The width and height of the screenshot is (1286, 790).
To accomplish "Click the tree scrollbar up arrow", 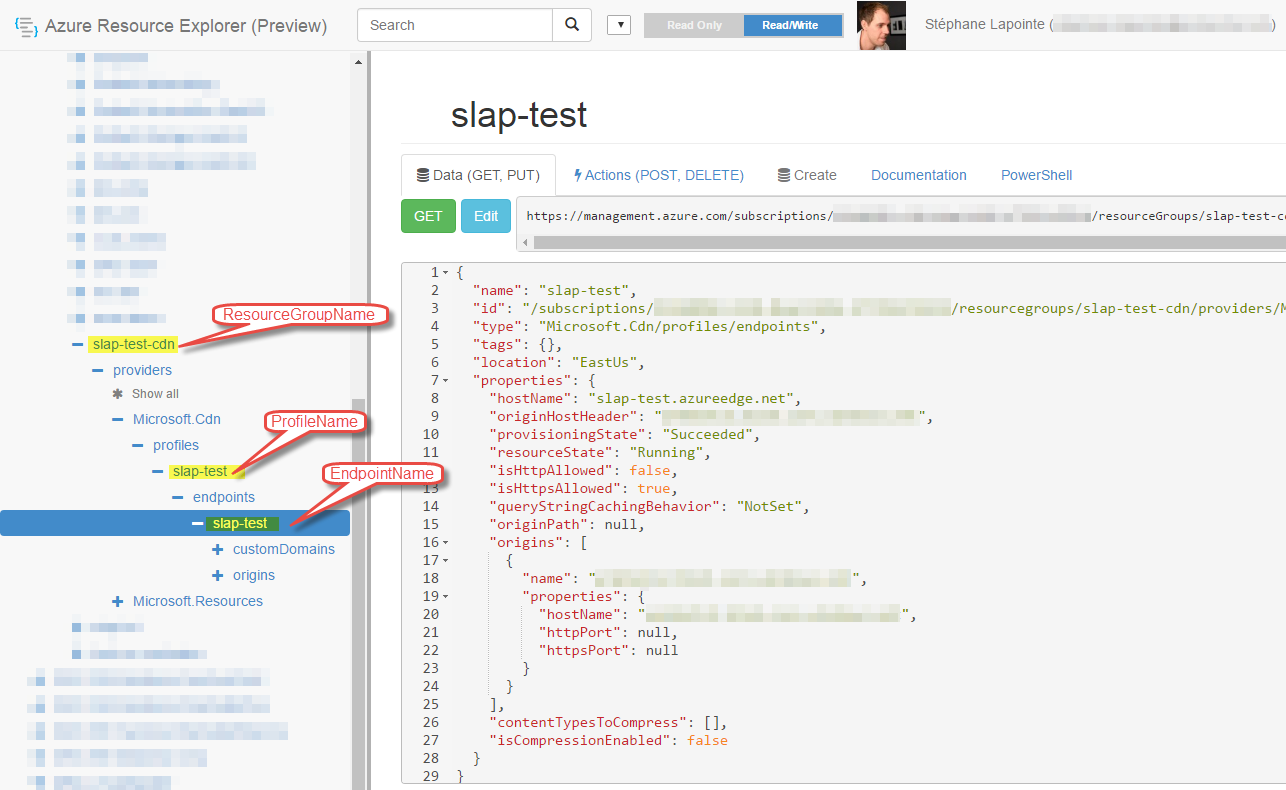I will [359, 61].
